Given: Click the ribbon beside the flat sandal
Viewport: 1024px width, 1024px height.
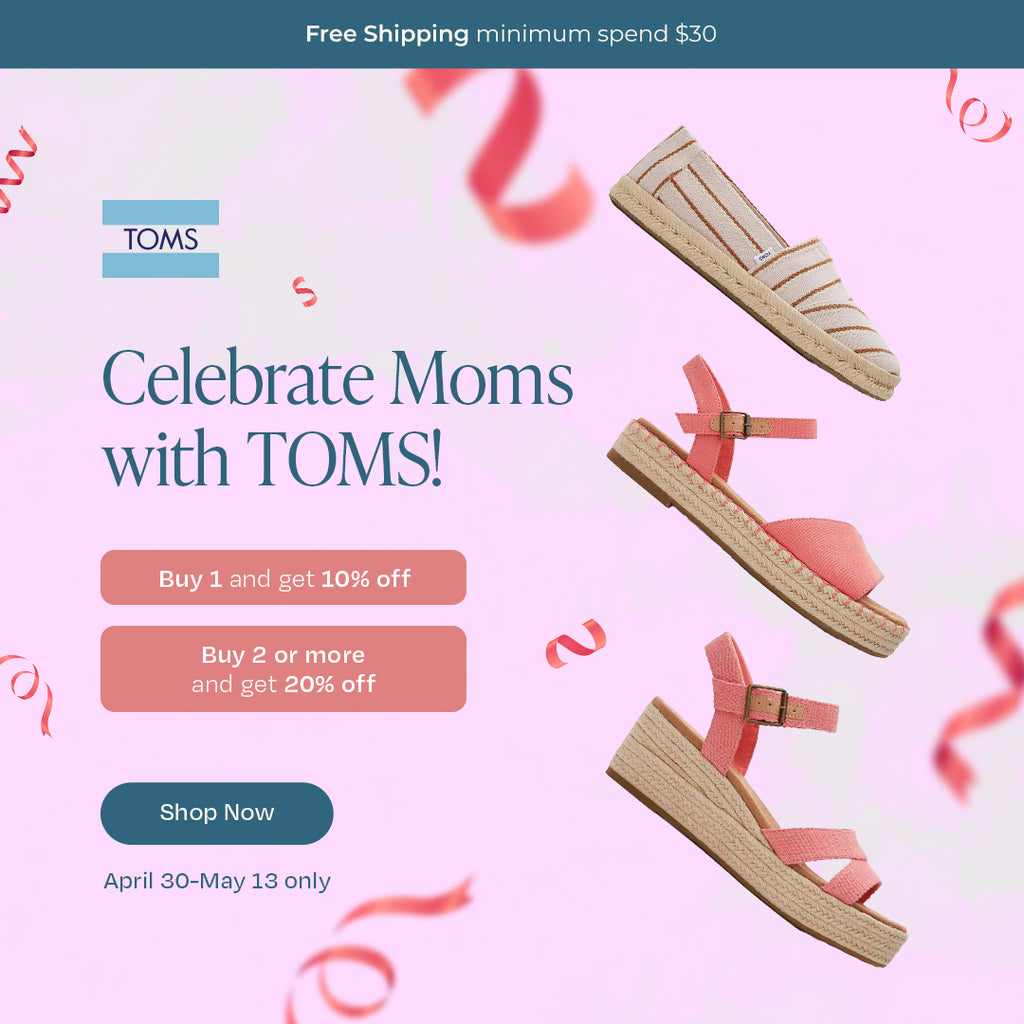Looking at the screenshot, I should click(576, 643).
